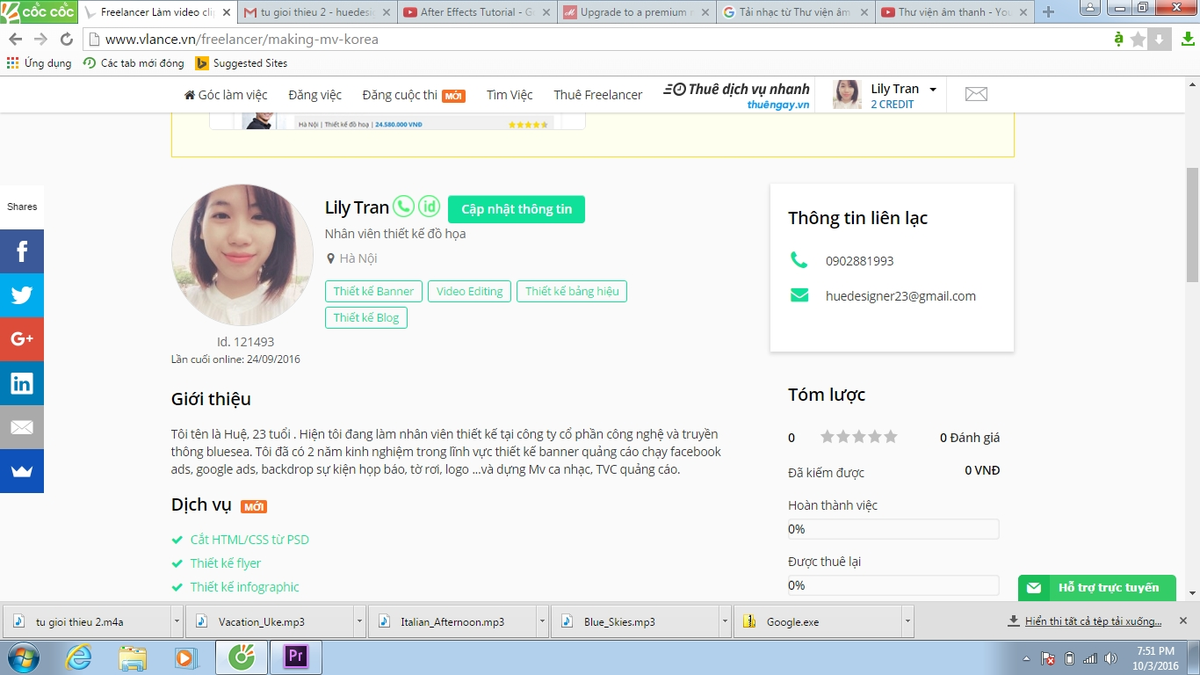Click the Hoàn thành việc progress bar
Viewport: 1200px width, 675px height.
coord(893,529)
